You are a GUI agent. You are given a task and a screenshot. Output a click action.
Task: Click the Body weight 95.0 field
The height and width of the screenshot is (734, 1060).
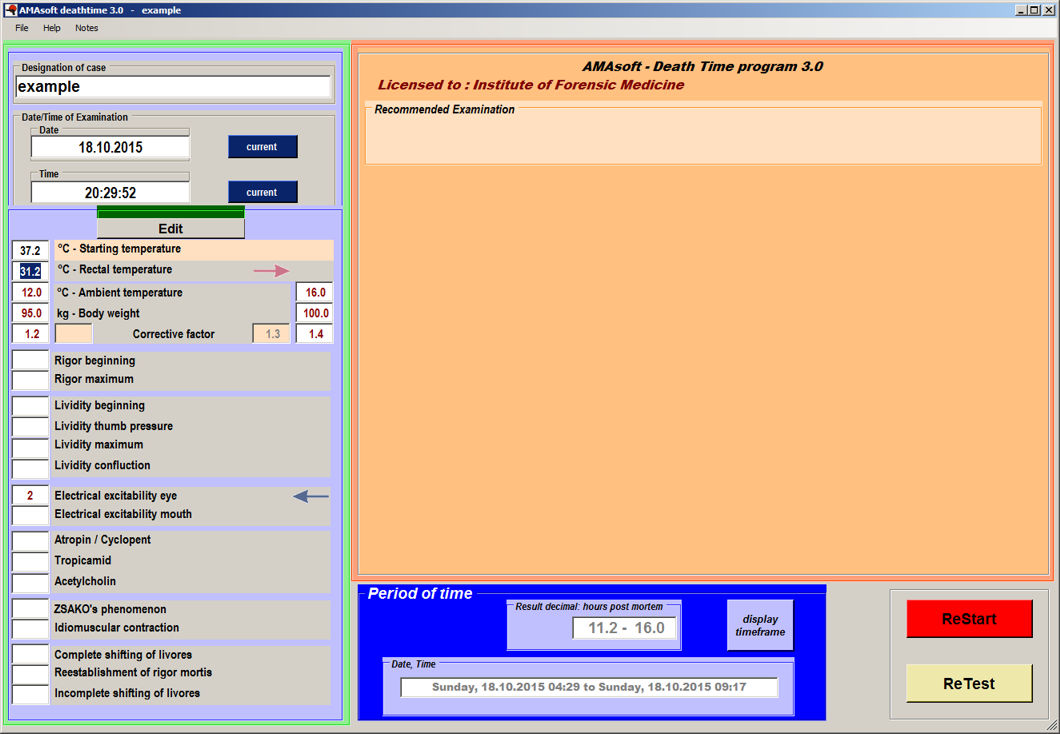(31, 313)
